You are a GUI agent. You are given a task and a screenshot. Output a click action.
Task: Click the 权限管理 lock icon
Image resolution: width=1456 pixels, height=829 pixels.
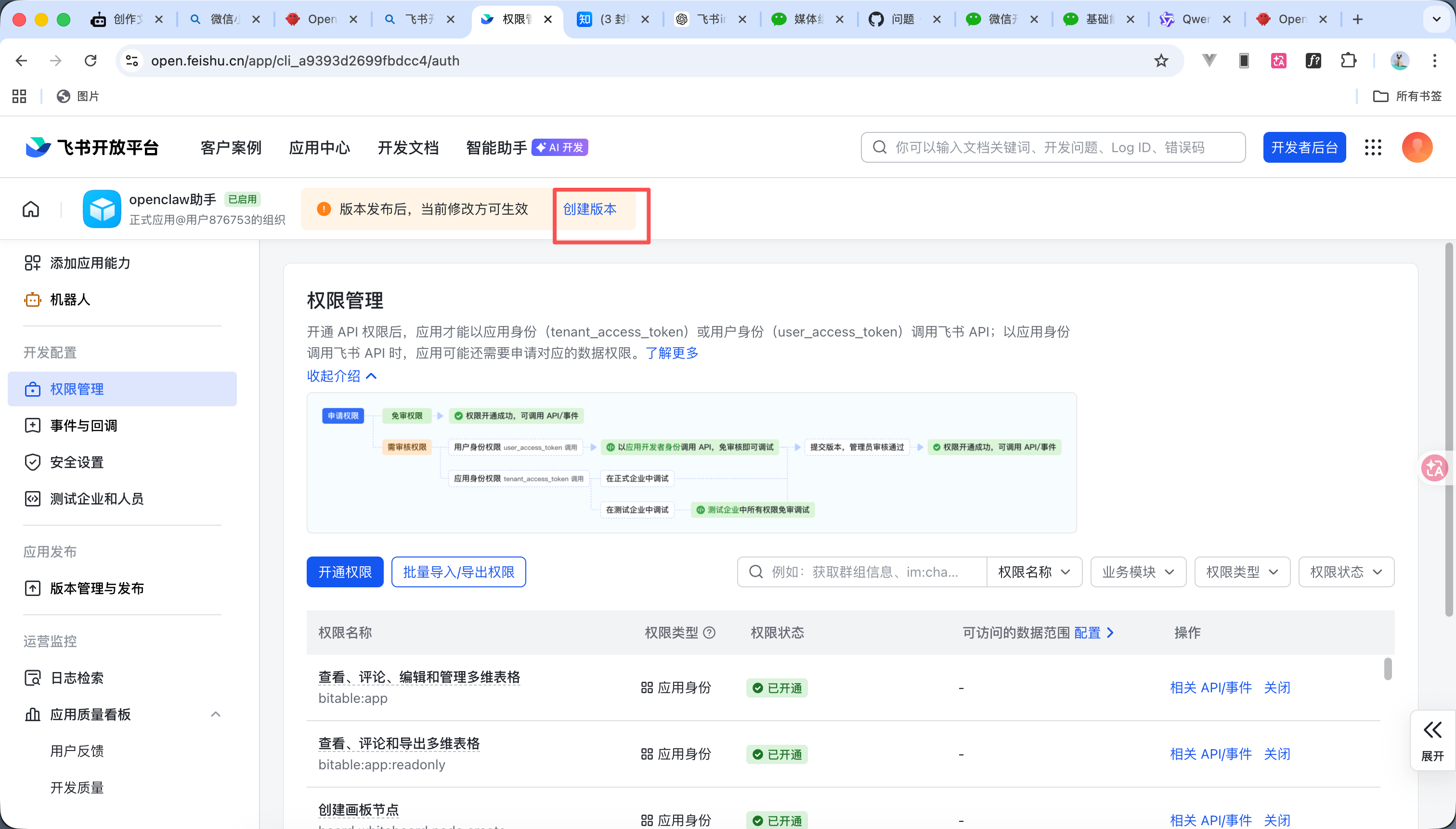(32, 389)
